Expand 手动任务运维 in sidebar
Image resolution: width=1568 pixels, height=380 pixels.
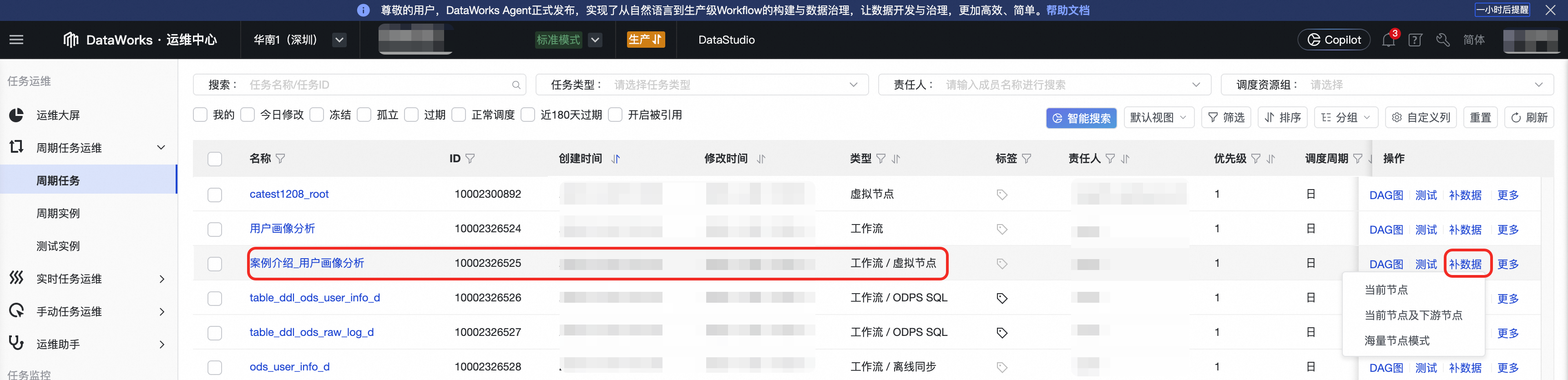tap(162, 312)
